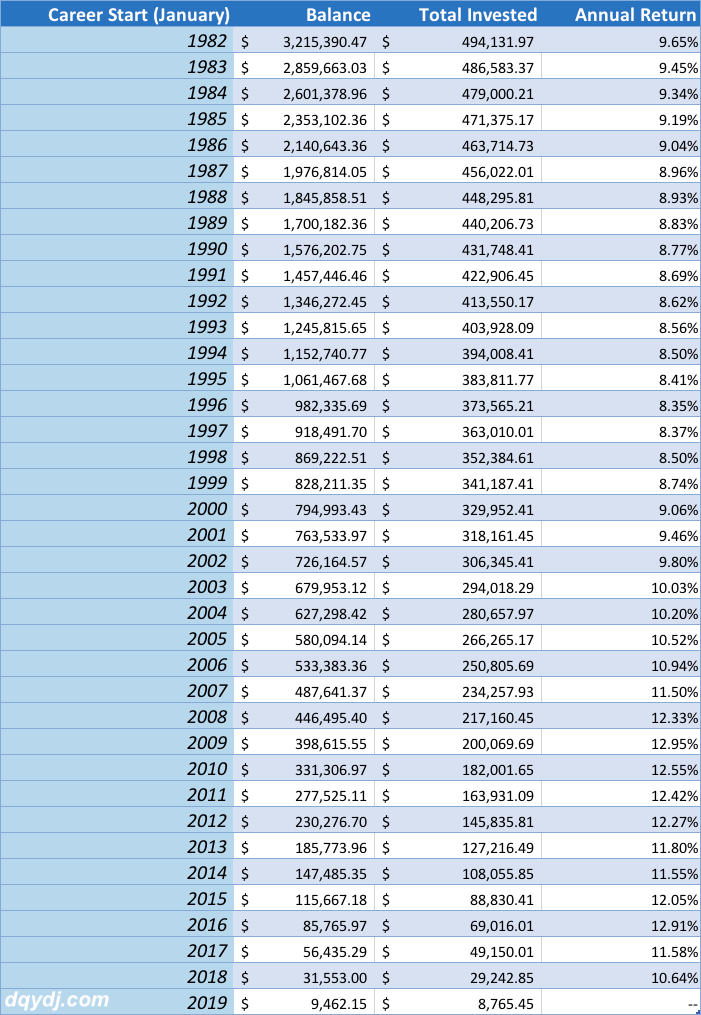
Task: Select balance value 230,276.70
Action: (x=304, y=821)
